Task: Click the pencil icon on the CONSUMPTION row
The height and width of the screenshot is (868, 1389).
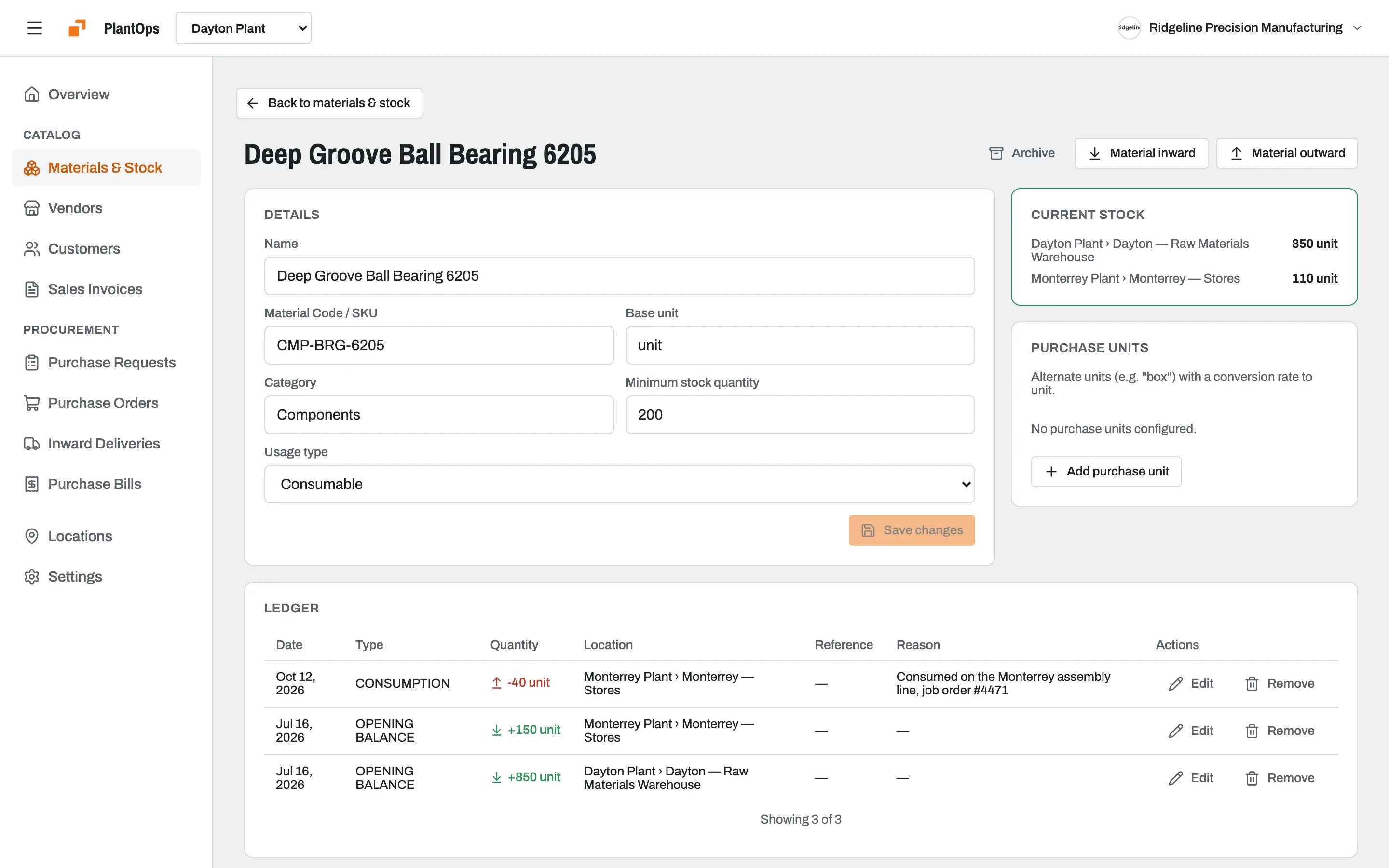Action: click(x=1175, y=684)
